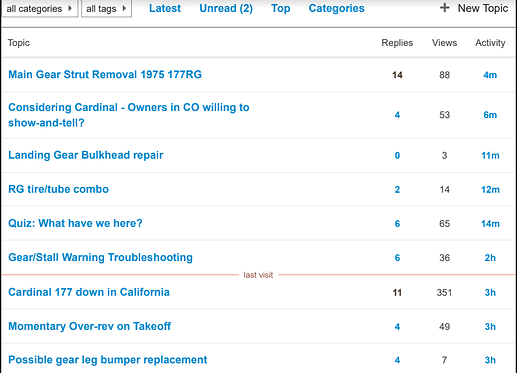Image resolution: width=517 pixels, height=373 pixels.
Task: Open Considering Cardinal owners in CO topic
Action: (129, 115)
